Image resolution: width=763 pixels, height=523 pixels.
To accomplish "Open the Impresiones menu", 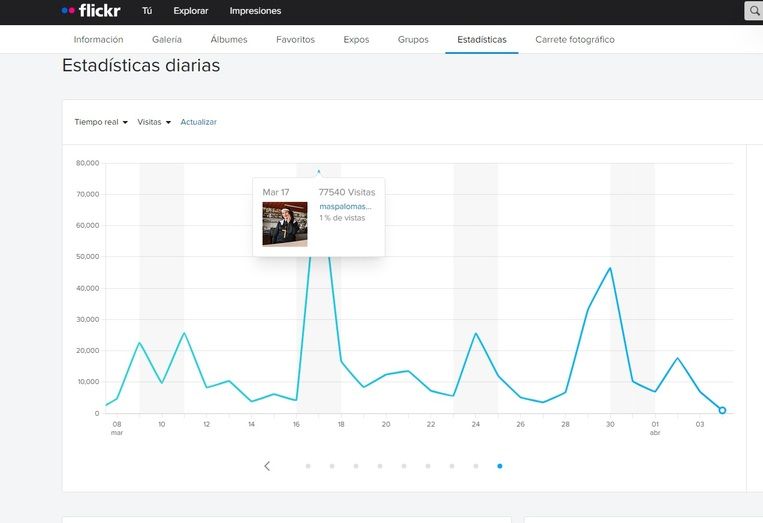I will click(255, 11).
